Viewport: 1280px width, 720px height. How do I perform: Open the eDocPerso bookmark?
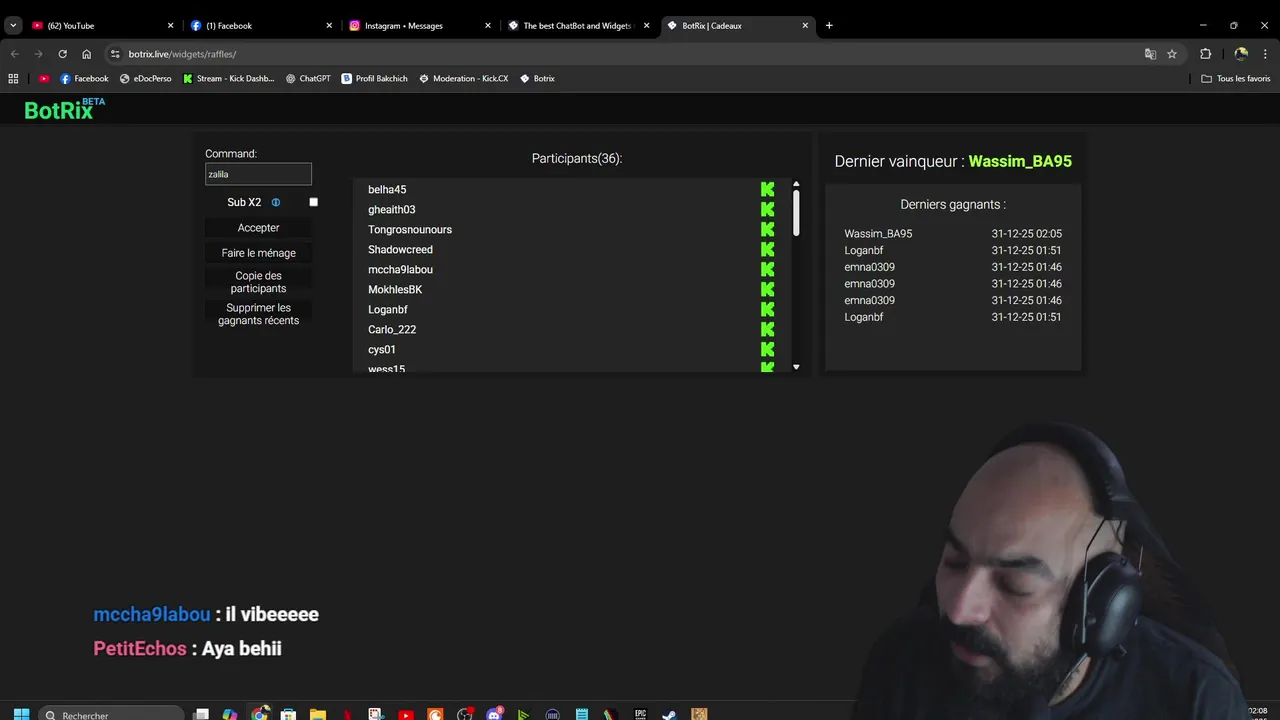pos(145,78)
